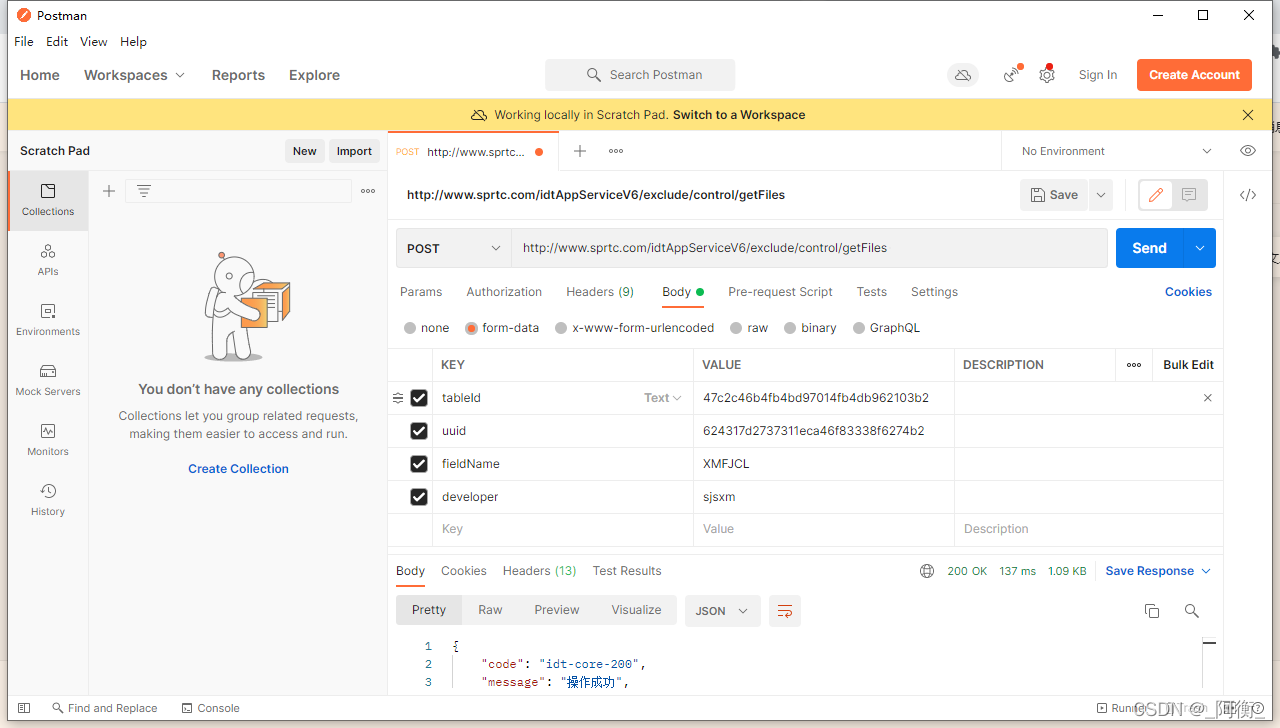Image resolution: width=1280 pixels, height=728 pixels.
Task: Click the collections filter icon
Action: [144, 191]
